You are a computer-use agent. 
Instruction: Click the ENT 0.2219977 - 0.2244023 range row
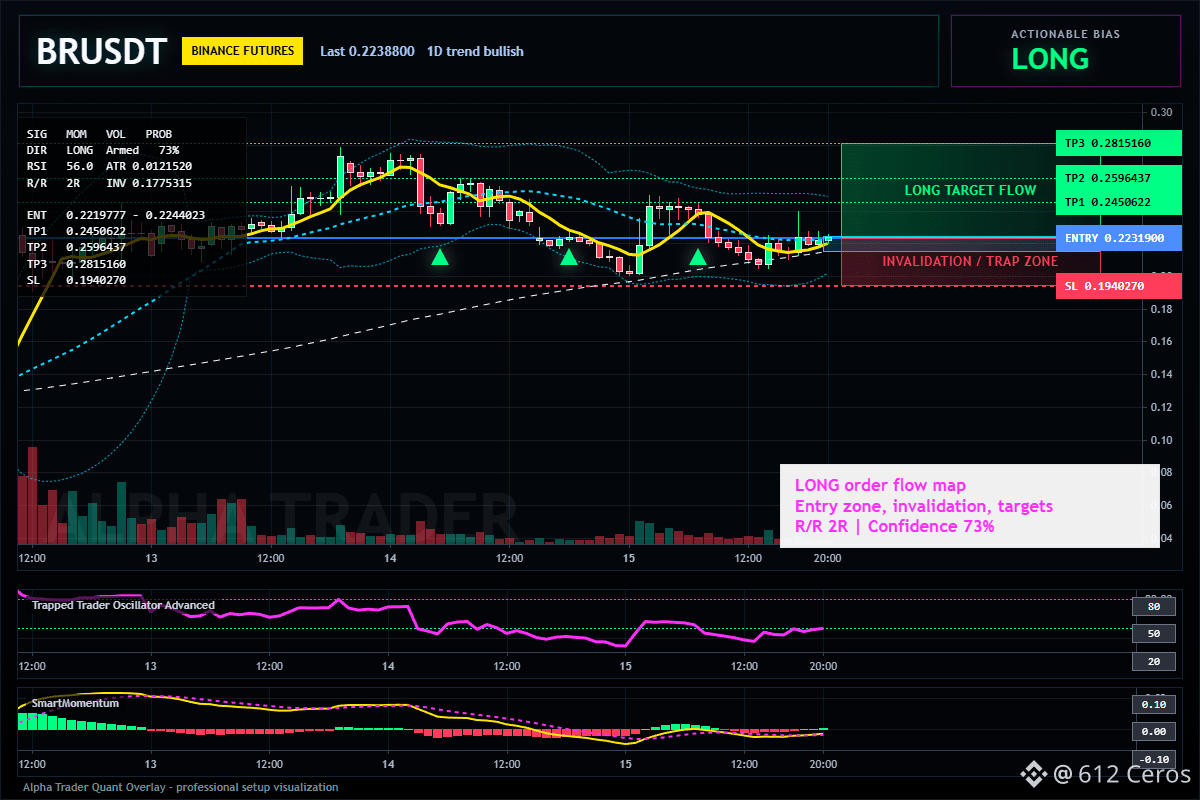pos(116,215)
